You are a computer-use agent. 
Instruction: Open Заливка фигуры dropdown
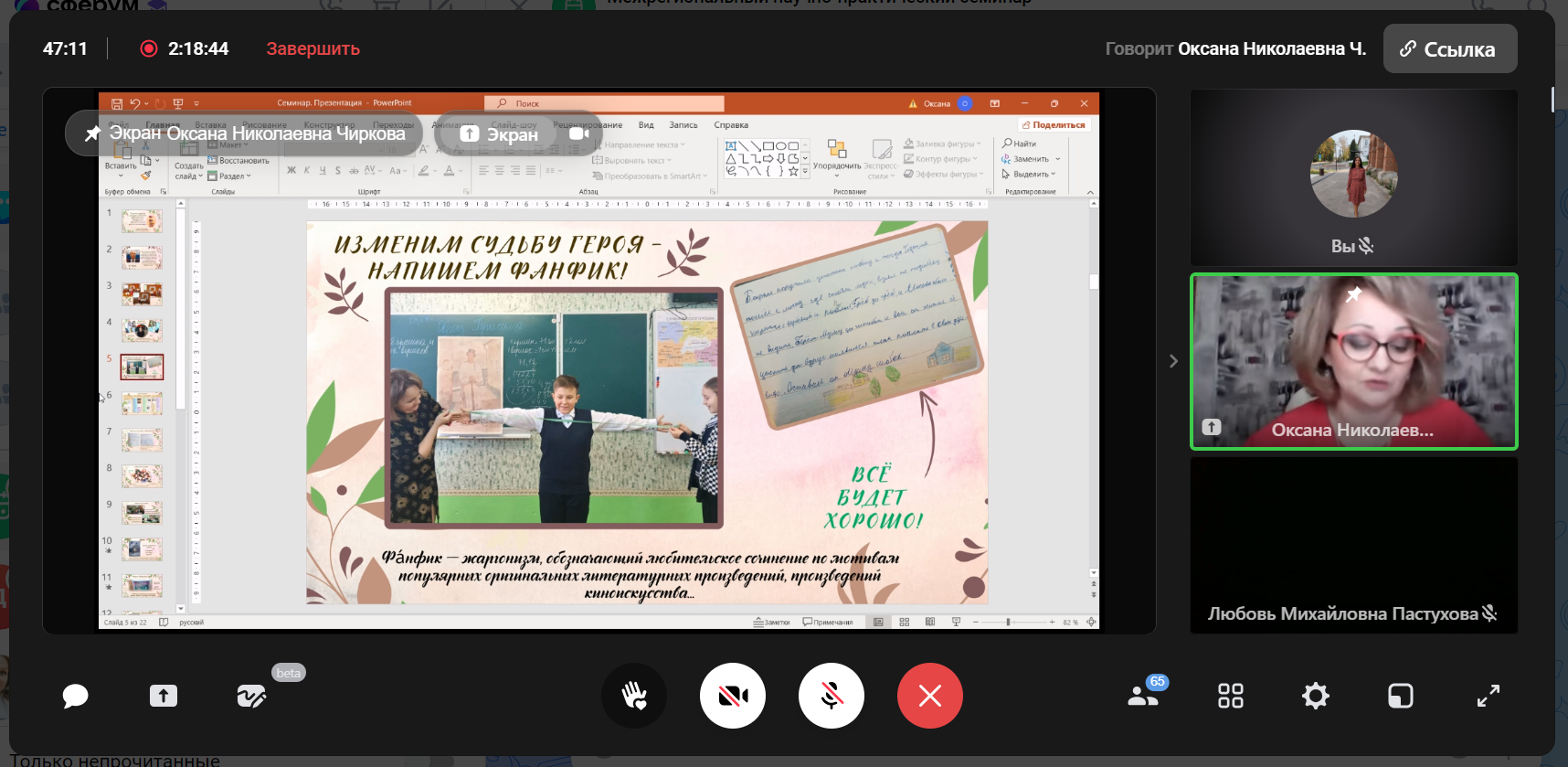942,144
